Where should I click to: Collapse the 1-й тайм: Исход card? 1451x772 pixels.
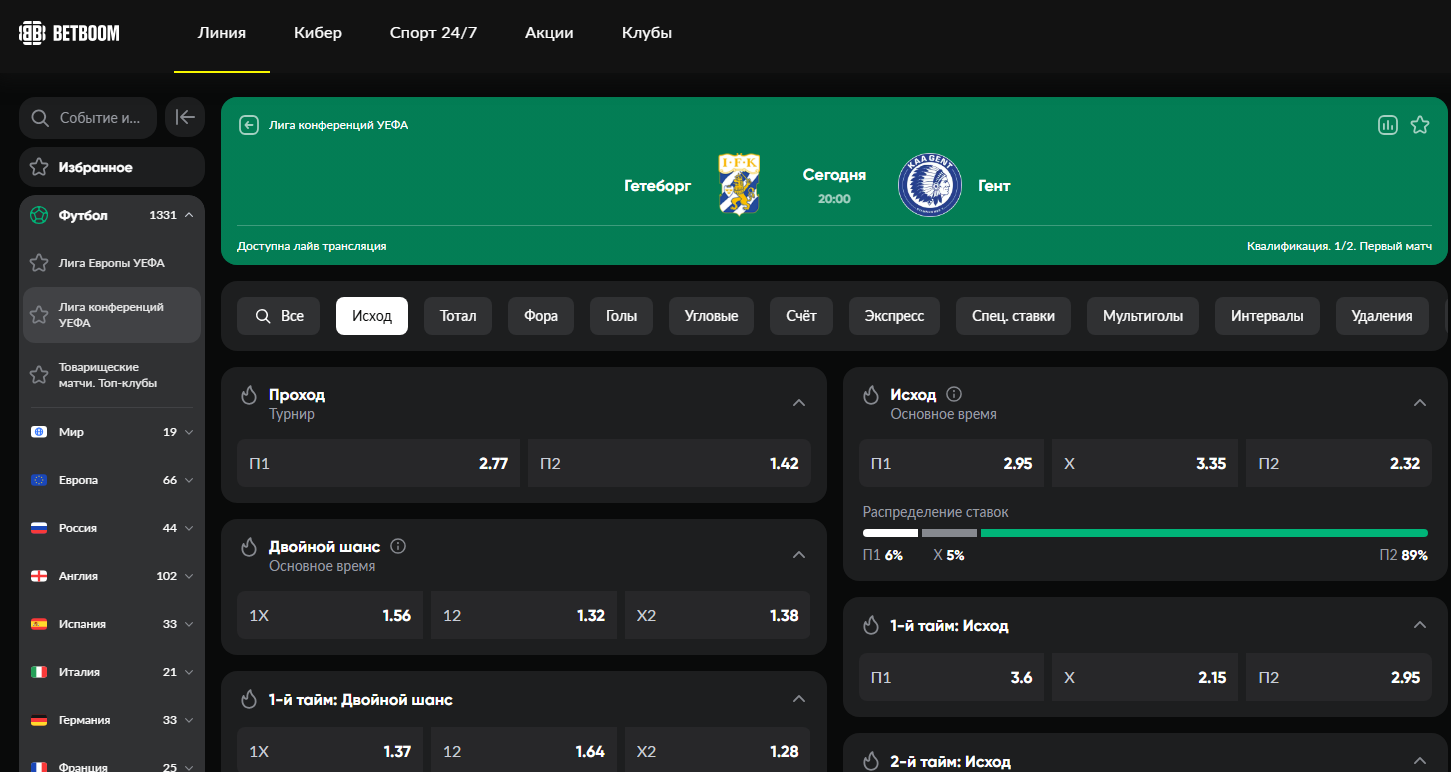coord(1420,625)
